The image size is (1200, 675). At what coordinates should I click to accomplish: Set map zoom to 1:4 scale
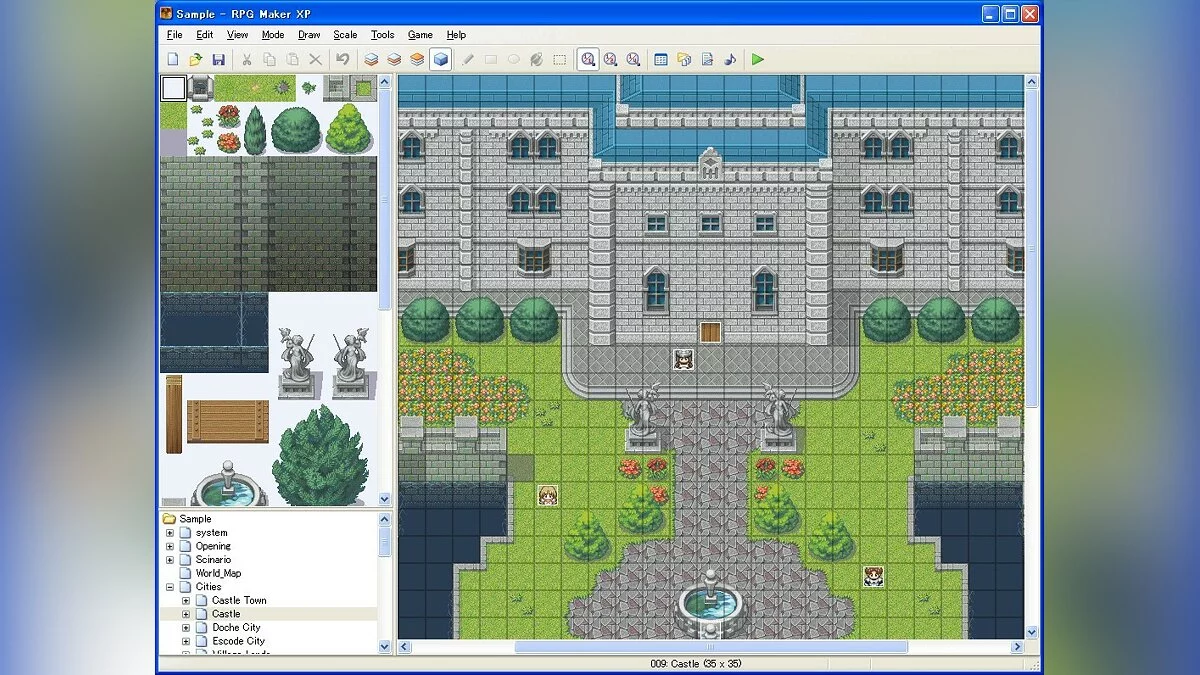[x=633, y=60]
